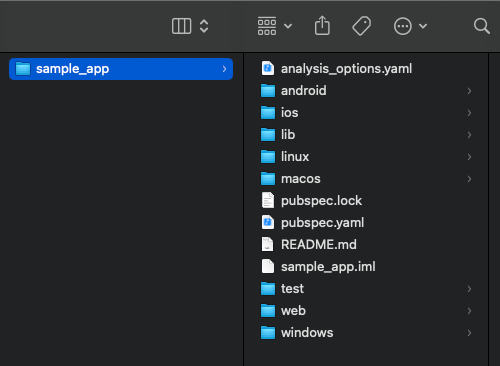The width and height of the screenshot is (500, 366).
Task: Expand macos folder via its chevron
Action: pyautogui.click(x=469, y=179)
